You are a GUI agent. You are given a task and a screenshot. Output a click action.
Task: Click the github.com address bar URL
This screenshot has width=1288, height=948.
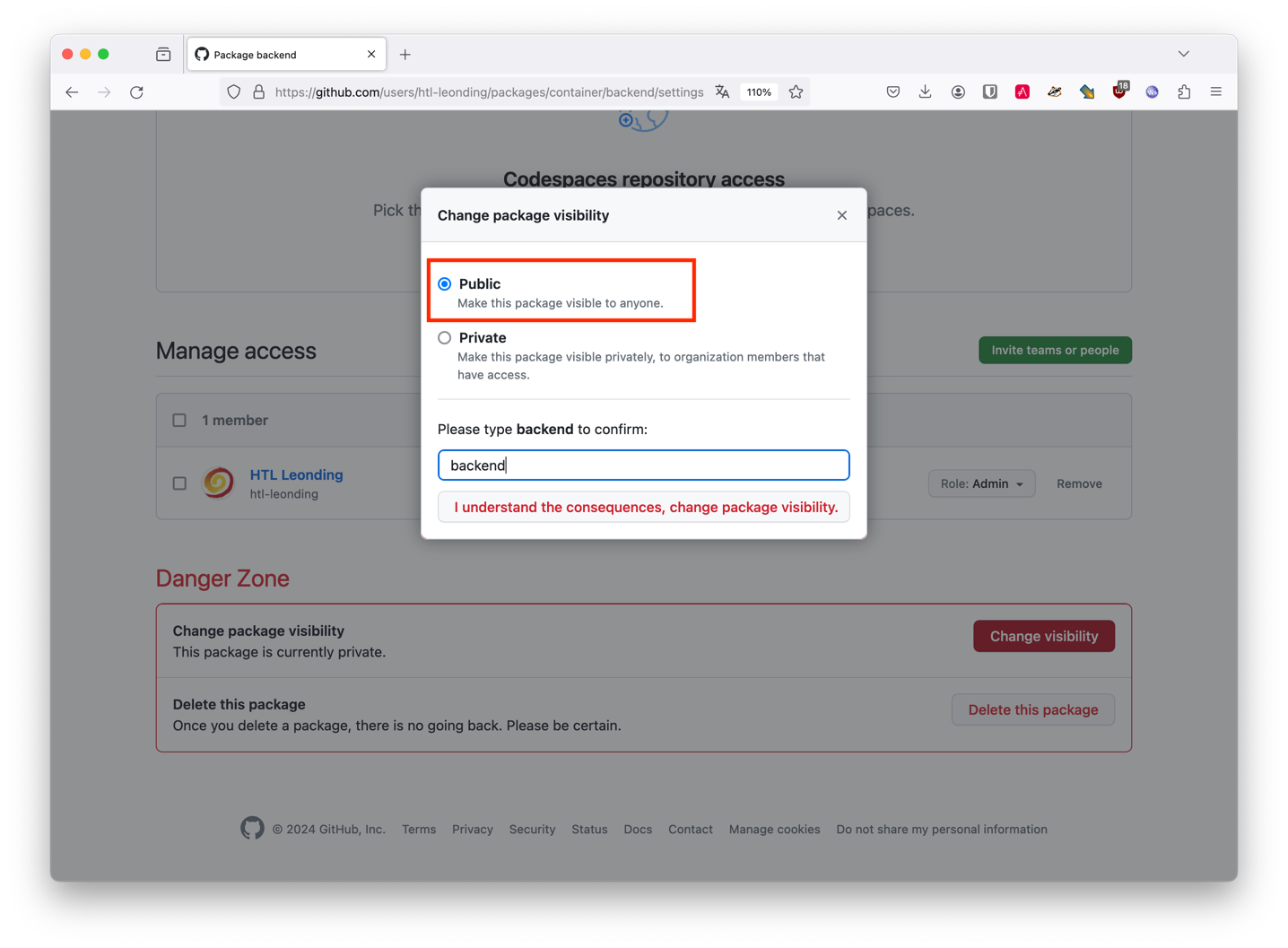tap(489, 91)
